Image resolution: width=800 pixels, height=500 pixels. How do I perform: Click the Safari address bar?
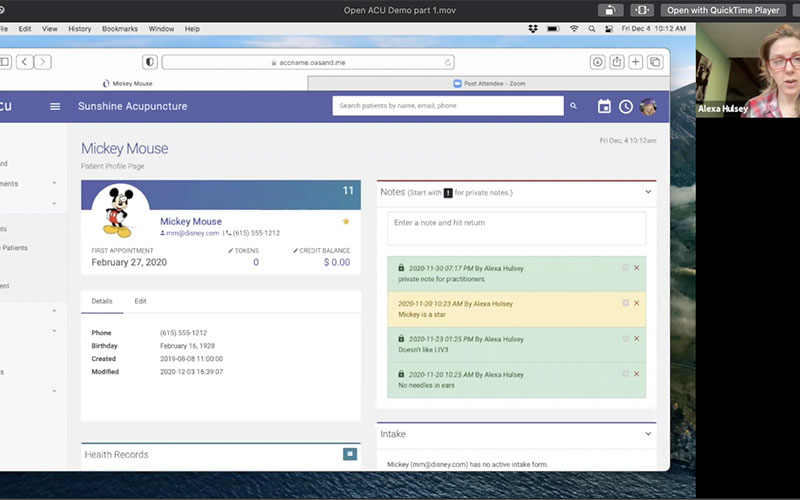coord(308,62)
